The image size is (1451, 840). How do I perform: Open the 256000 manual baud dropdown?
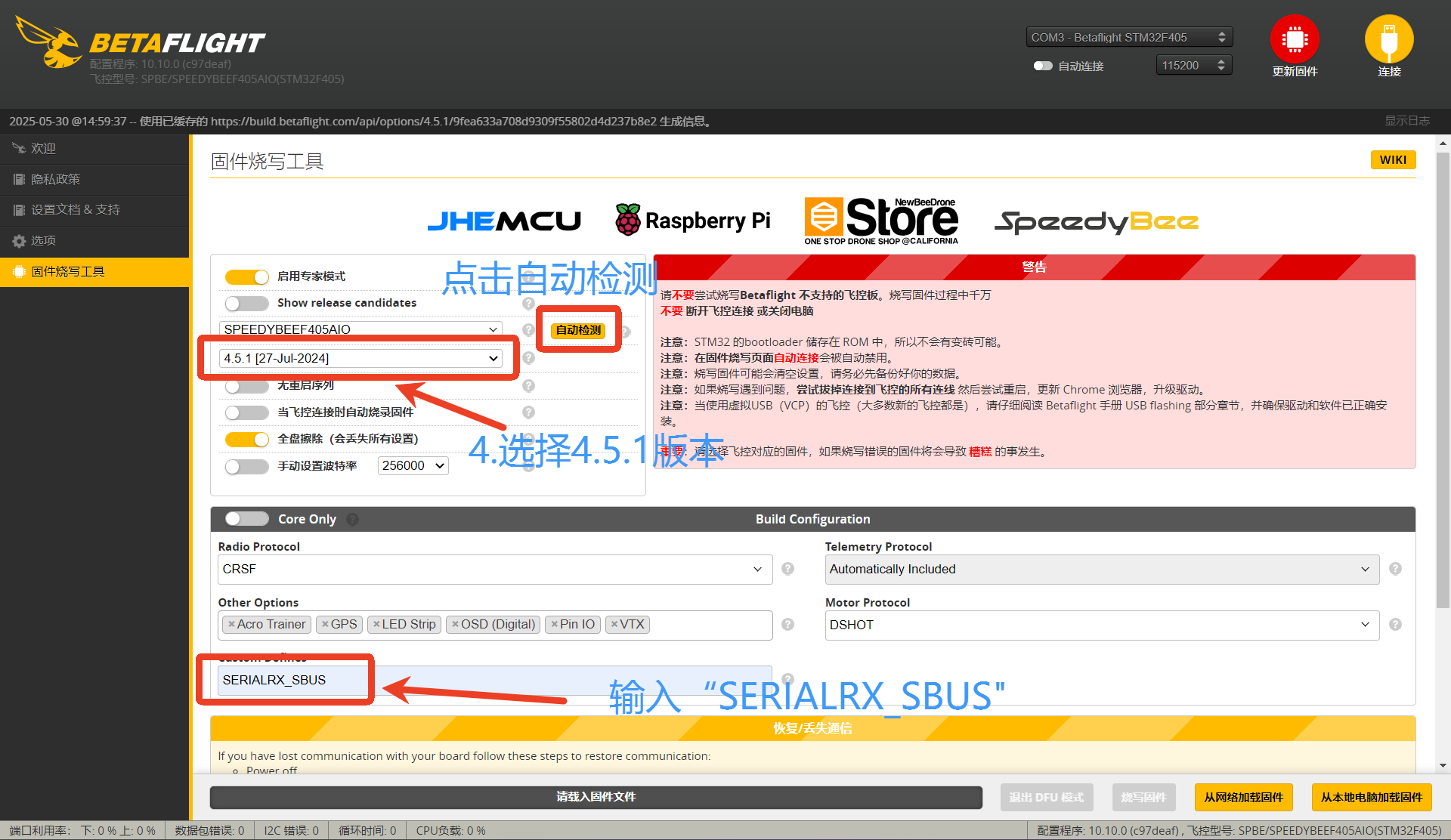pos(413,465)
